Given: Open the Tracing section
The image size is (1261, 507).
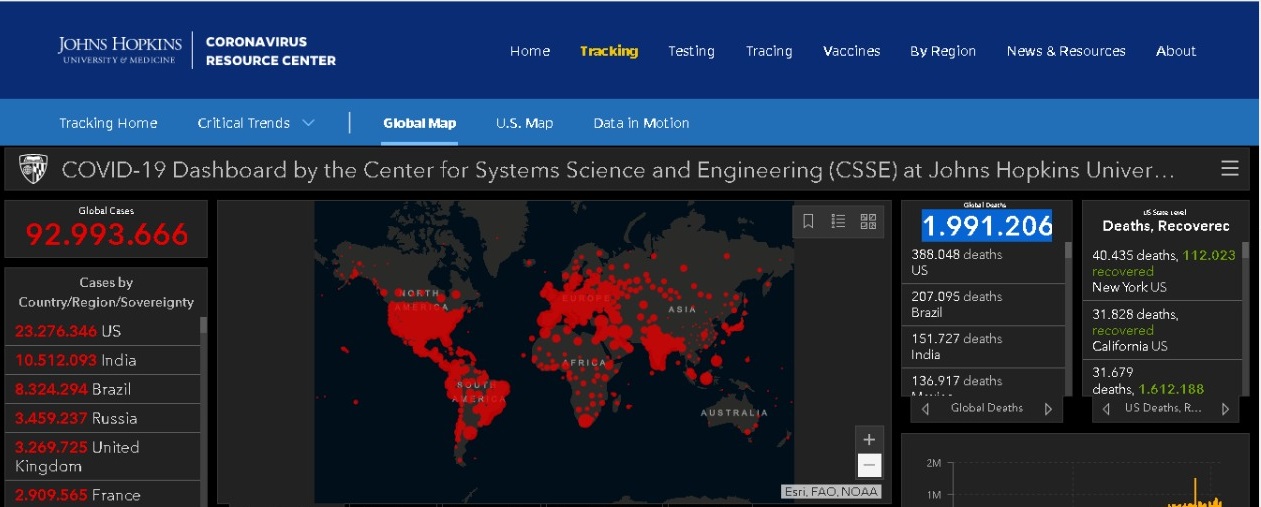Looking at the screenshot, I should click(x=769, y=51).
